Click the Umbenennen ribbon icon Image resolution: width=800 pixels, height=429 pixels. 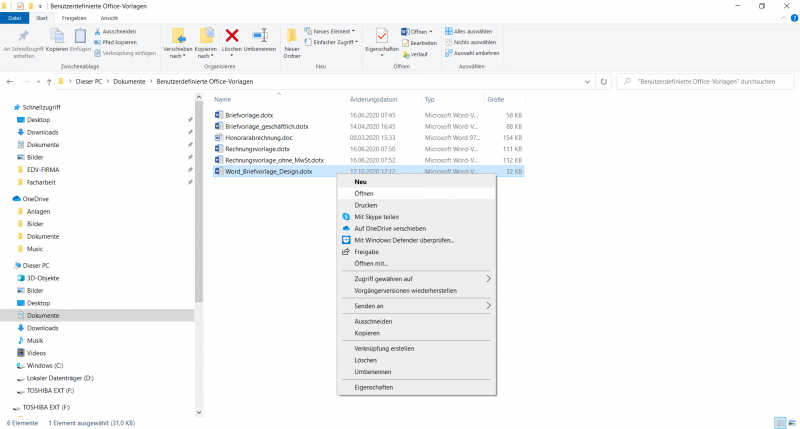(x=260, y=37)
